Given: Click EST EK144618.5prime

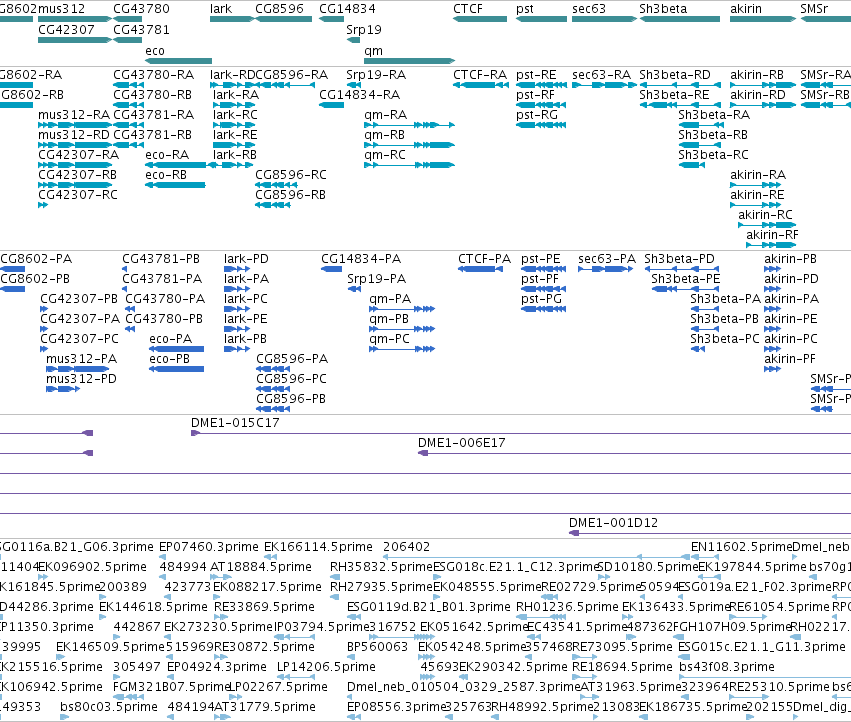Looking at the screenshot, I should point(154,606).
